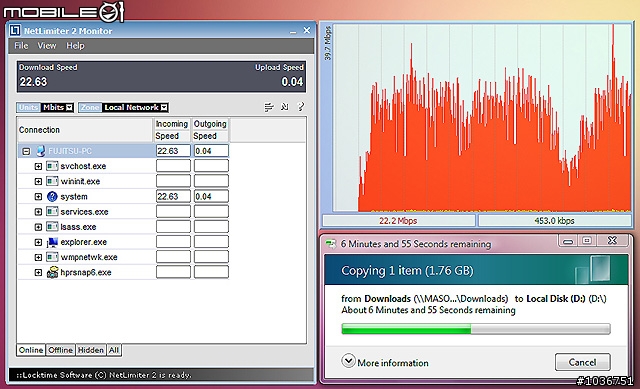Expand the explorer.exe node
This screenshot has height=389, width=640.
[38, 242]
